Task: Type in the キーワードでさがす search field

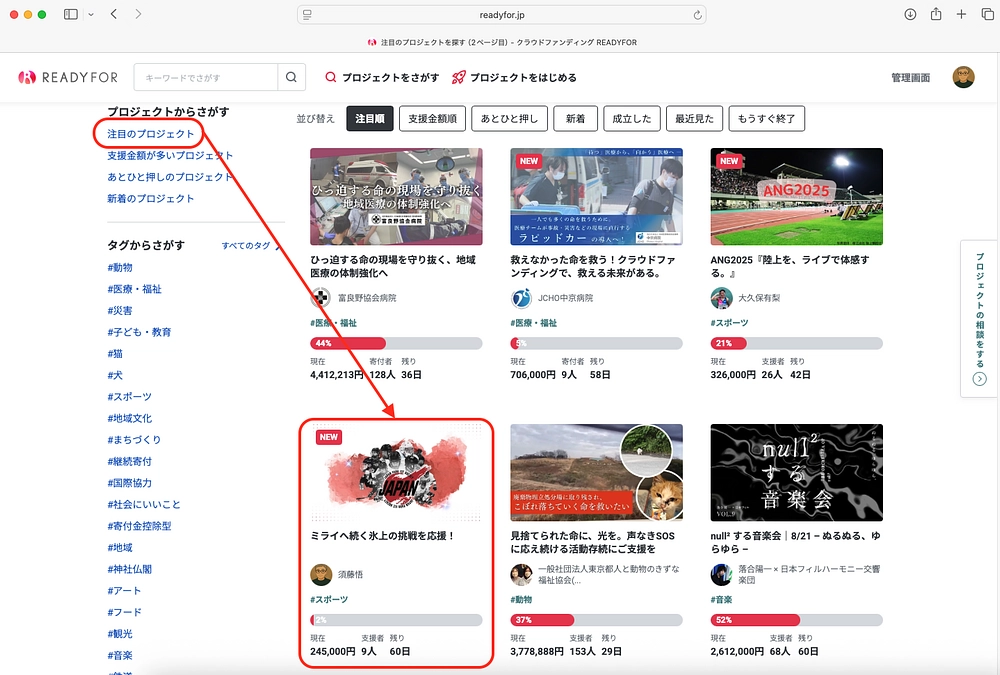Action: tap(205, 78)
